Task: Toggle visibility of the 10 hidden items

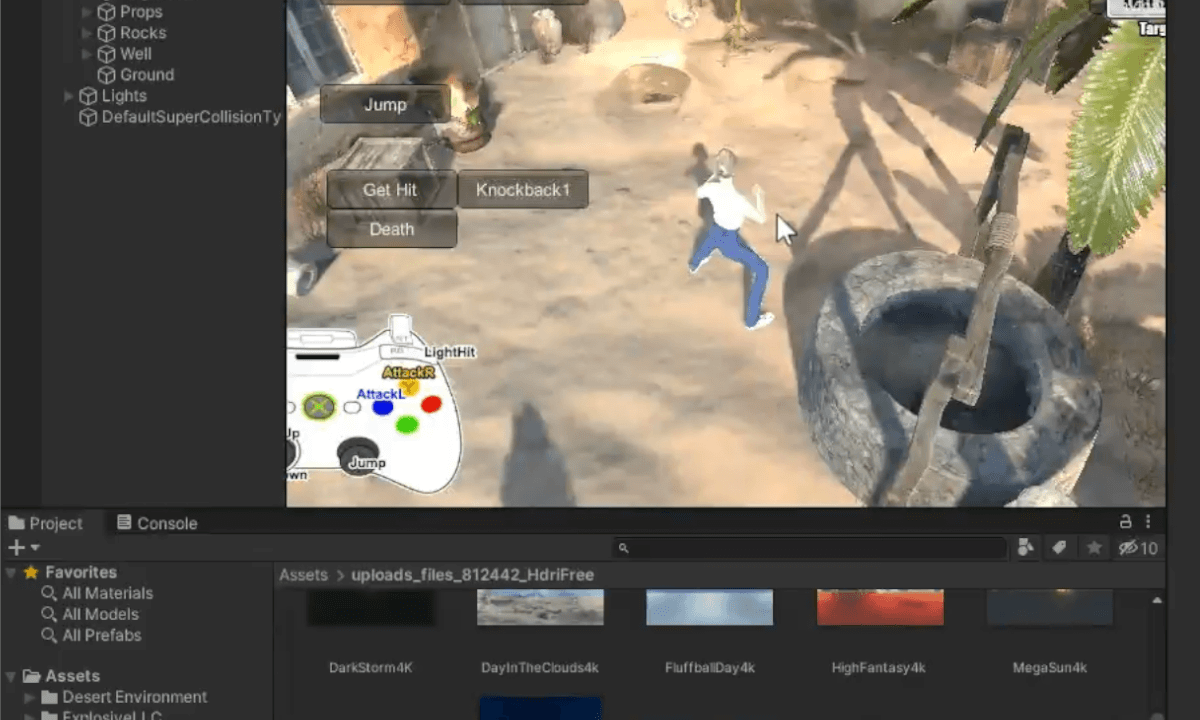Action: (x=1130, y=547)
